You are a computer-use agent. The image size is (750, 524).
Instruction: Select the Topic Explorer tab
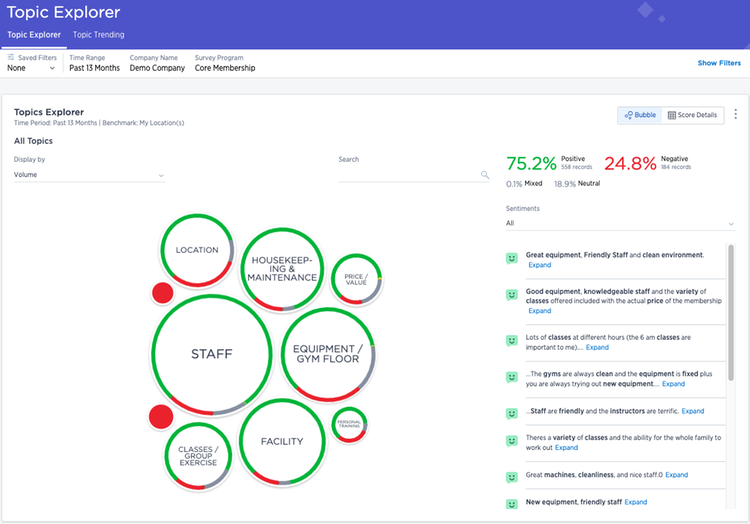33,35
